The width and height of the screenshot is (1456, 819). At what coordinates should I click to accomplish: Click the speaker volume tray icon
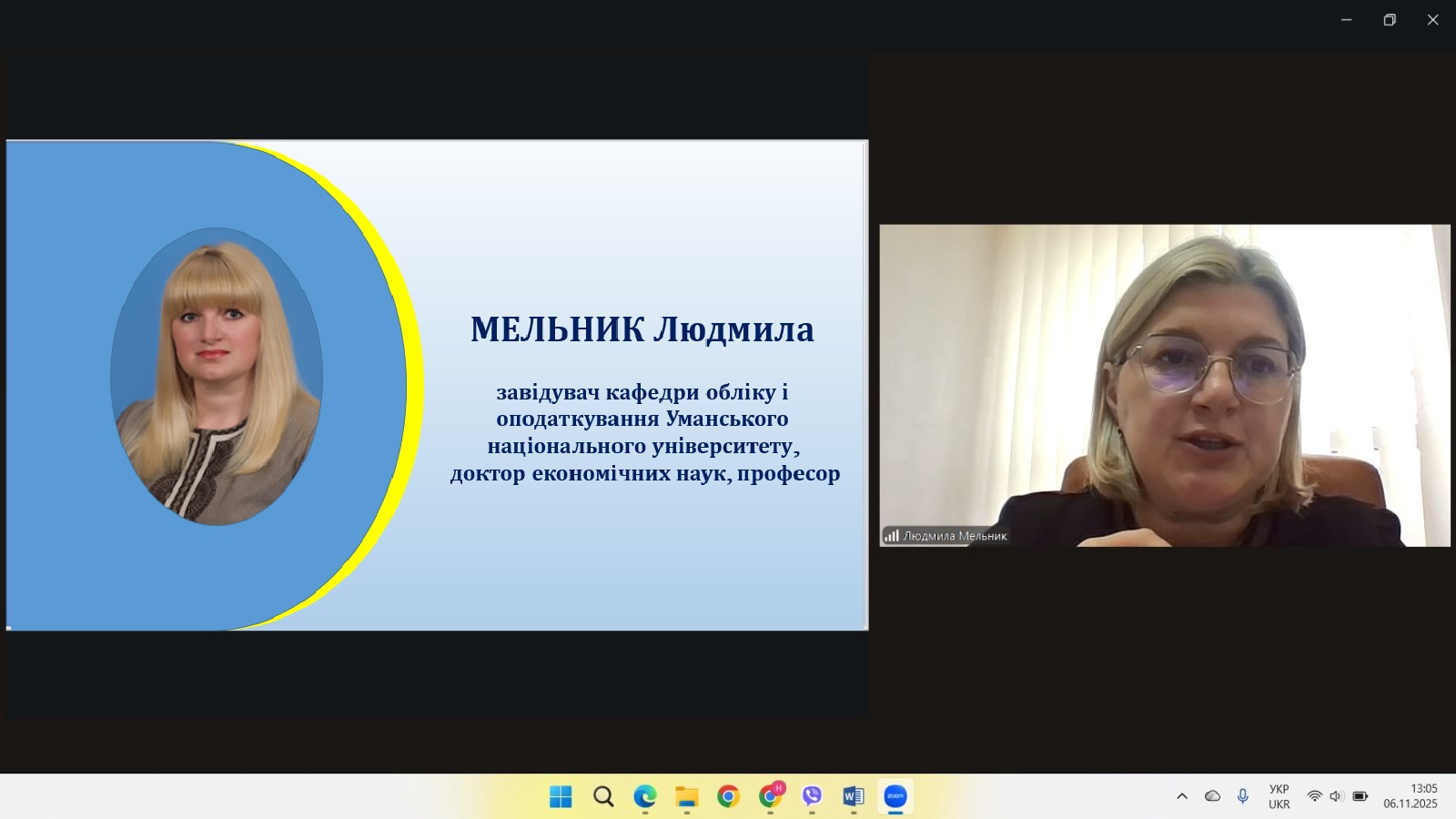coord(1336,797)
